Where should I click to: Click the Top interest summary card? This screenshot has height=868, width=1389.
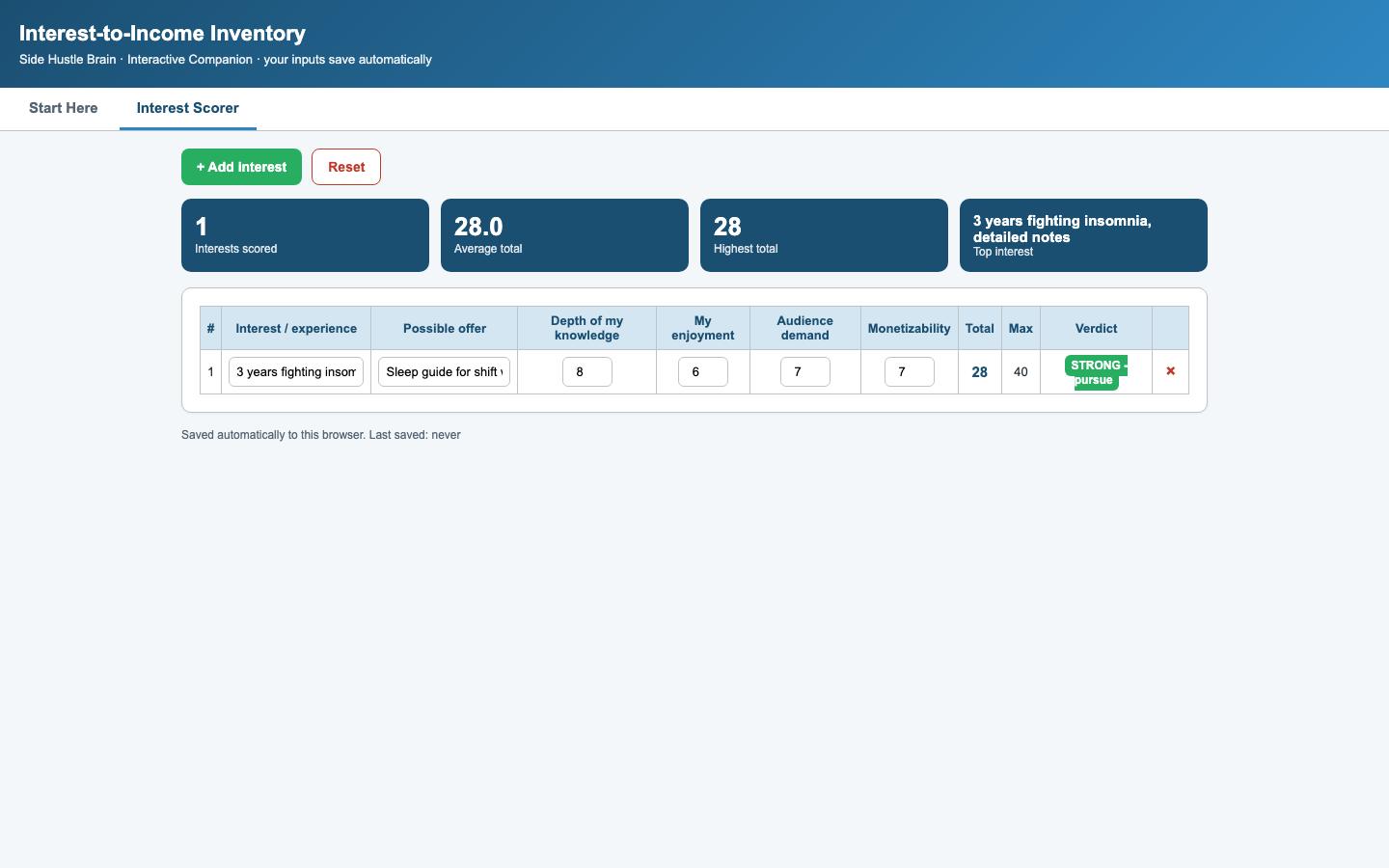(1083, 235)
